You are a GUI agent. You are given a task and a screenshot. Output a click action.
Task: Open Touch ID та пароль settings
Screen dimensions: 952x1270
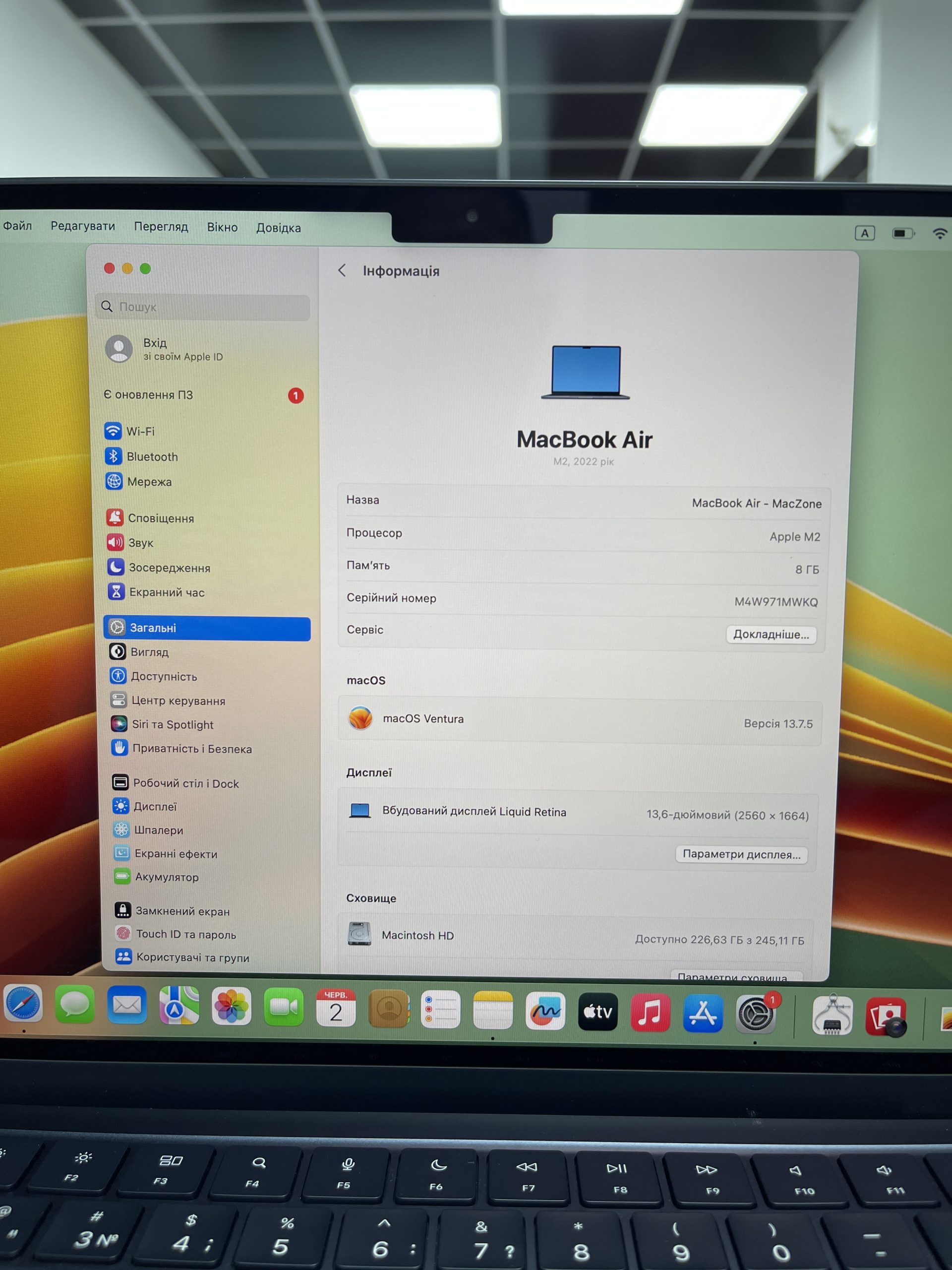[x=176, y=934]
